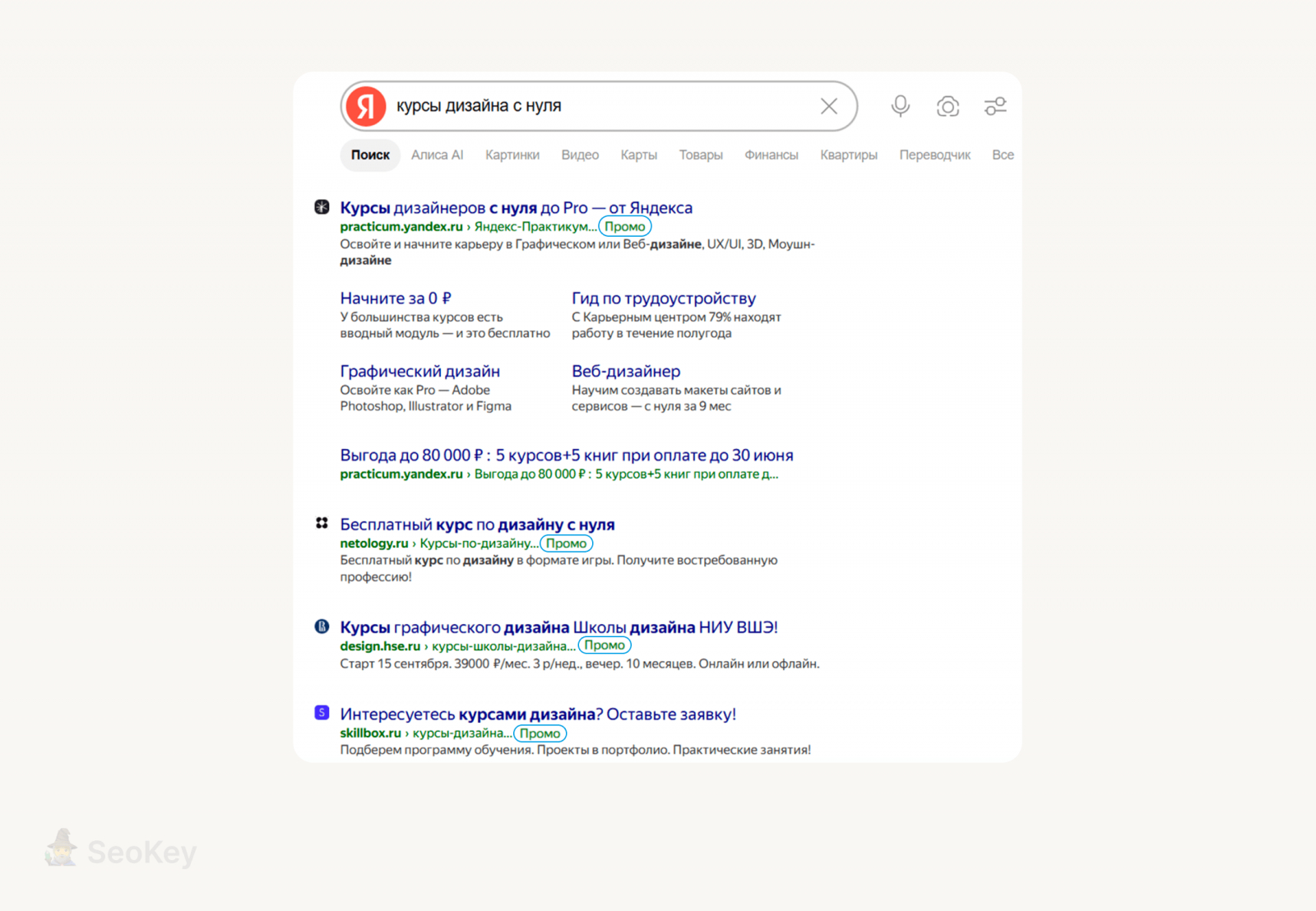Click the skillbox.ru green URL
This screenshot has width=1316, height=911.
pyautogui.click(x=371, y=733)
